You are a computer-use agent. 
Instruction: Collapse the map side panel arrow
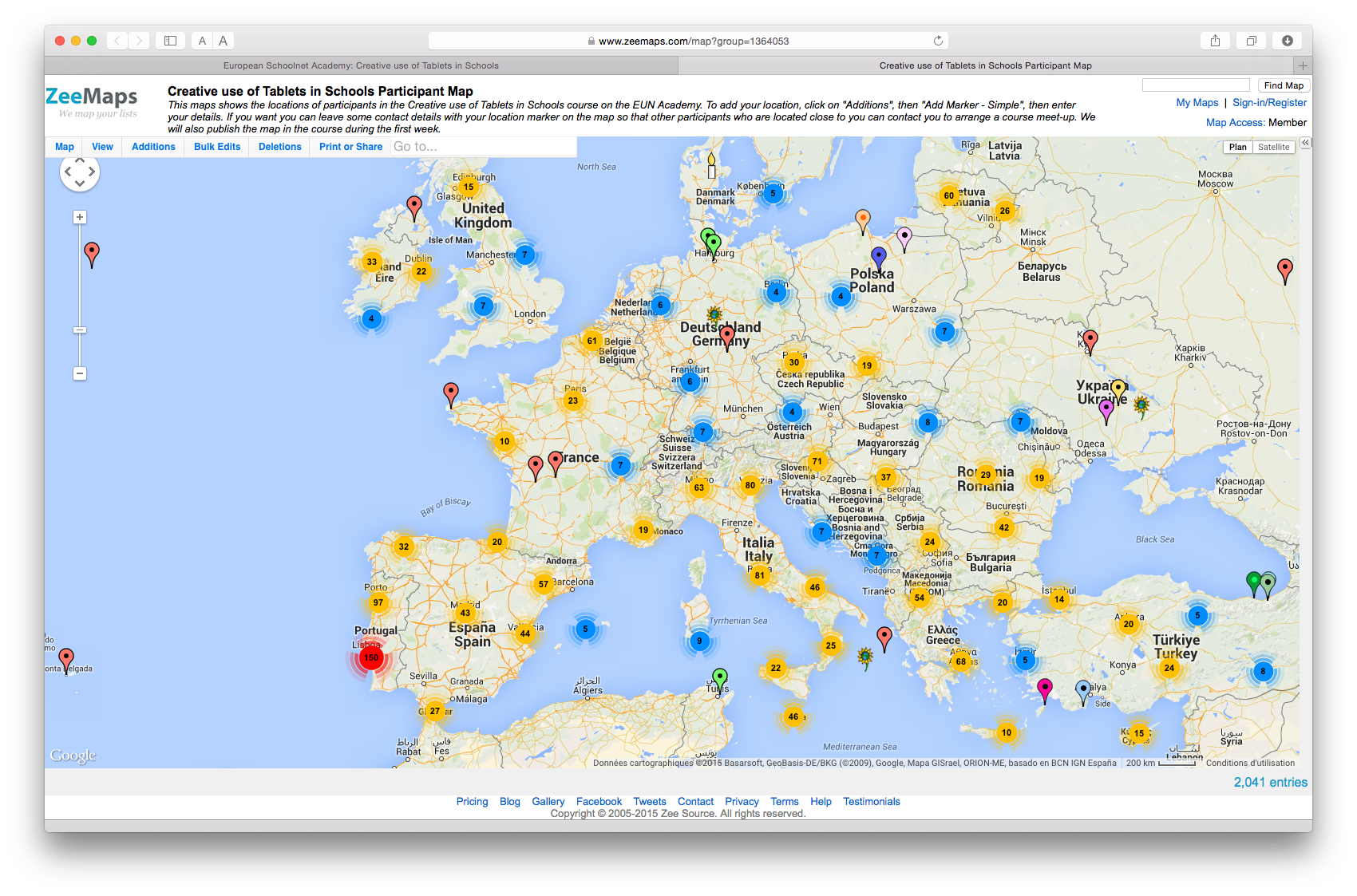coord(1305,143)
